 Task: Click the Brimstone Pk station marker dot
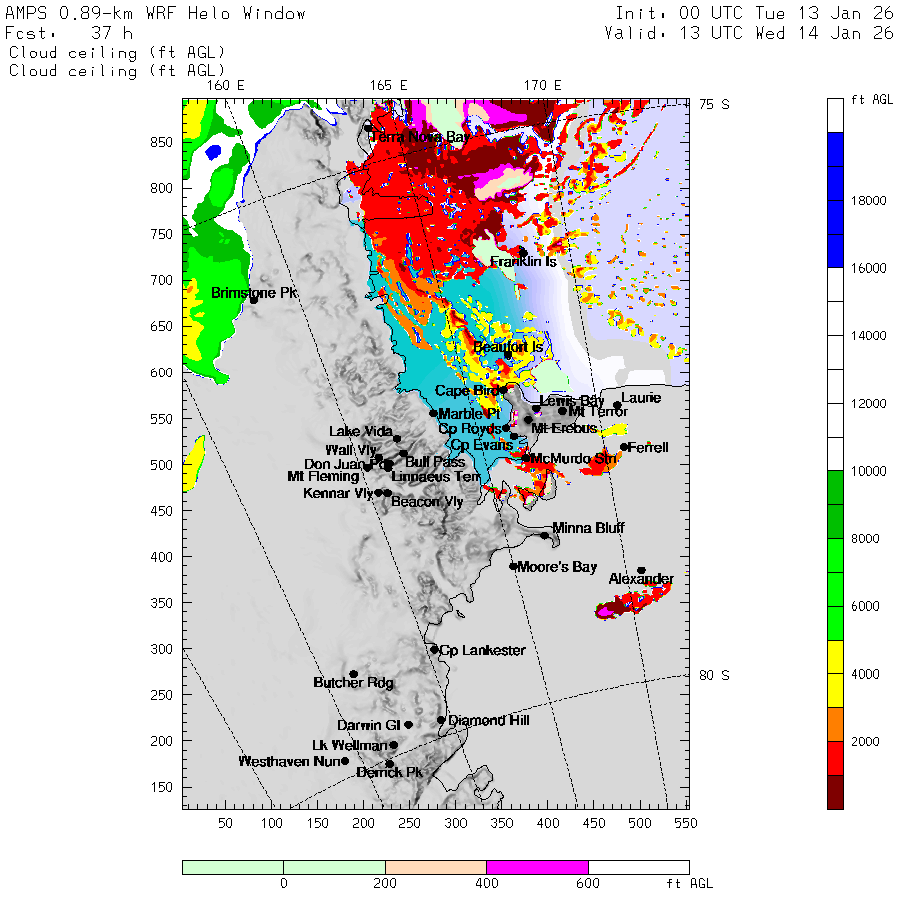pyautogui.click(x=254, y=299)
